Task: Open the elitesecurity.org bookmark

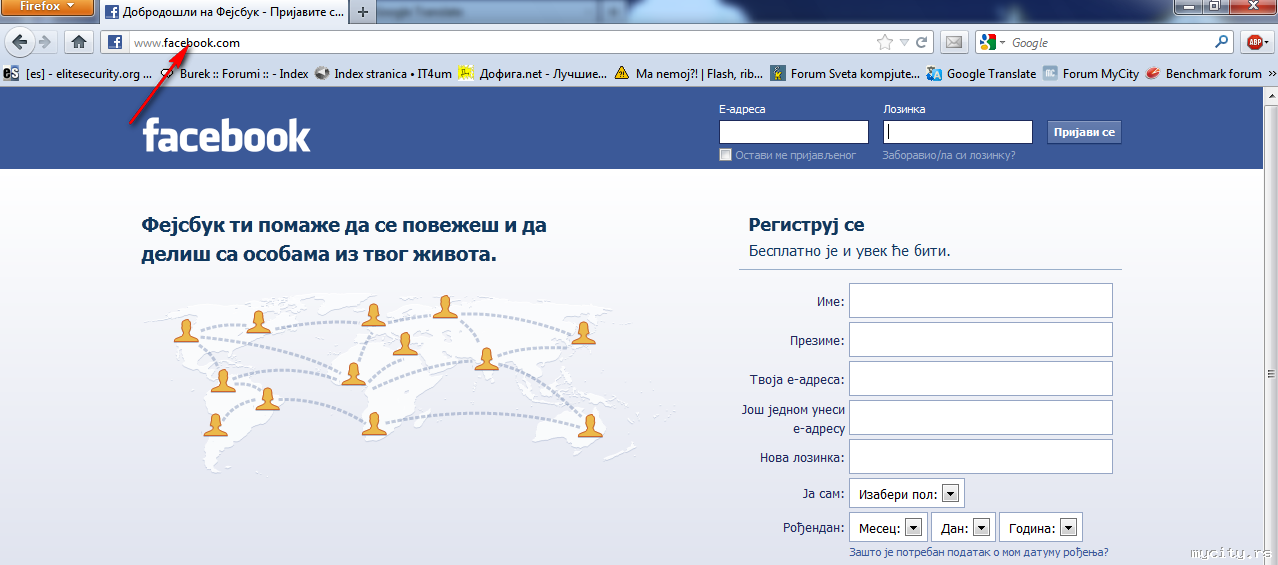Action: click(78, 73)
